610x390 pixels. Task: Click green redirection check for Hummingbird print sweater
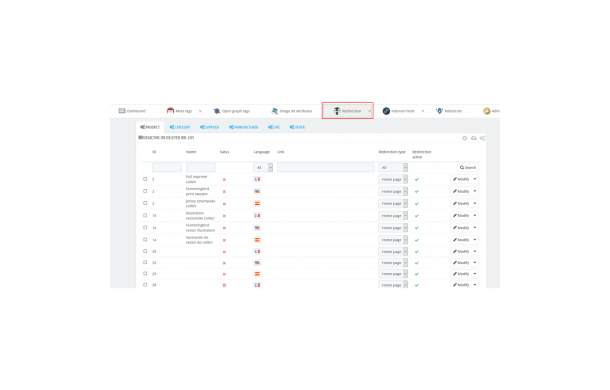[x=417, y=191]
